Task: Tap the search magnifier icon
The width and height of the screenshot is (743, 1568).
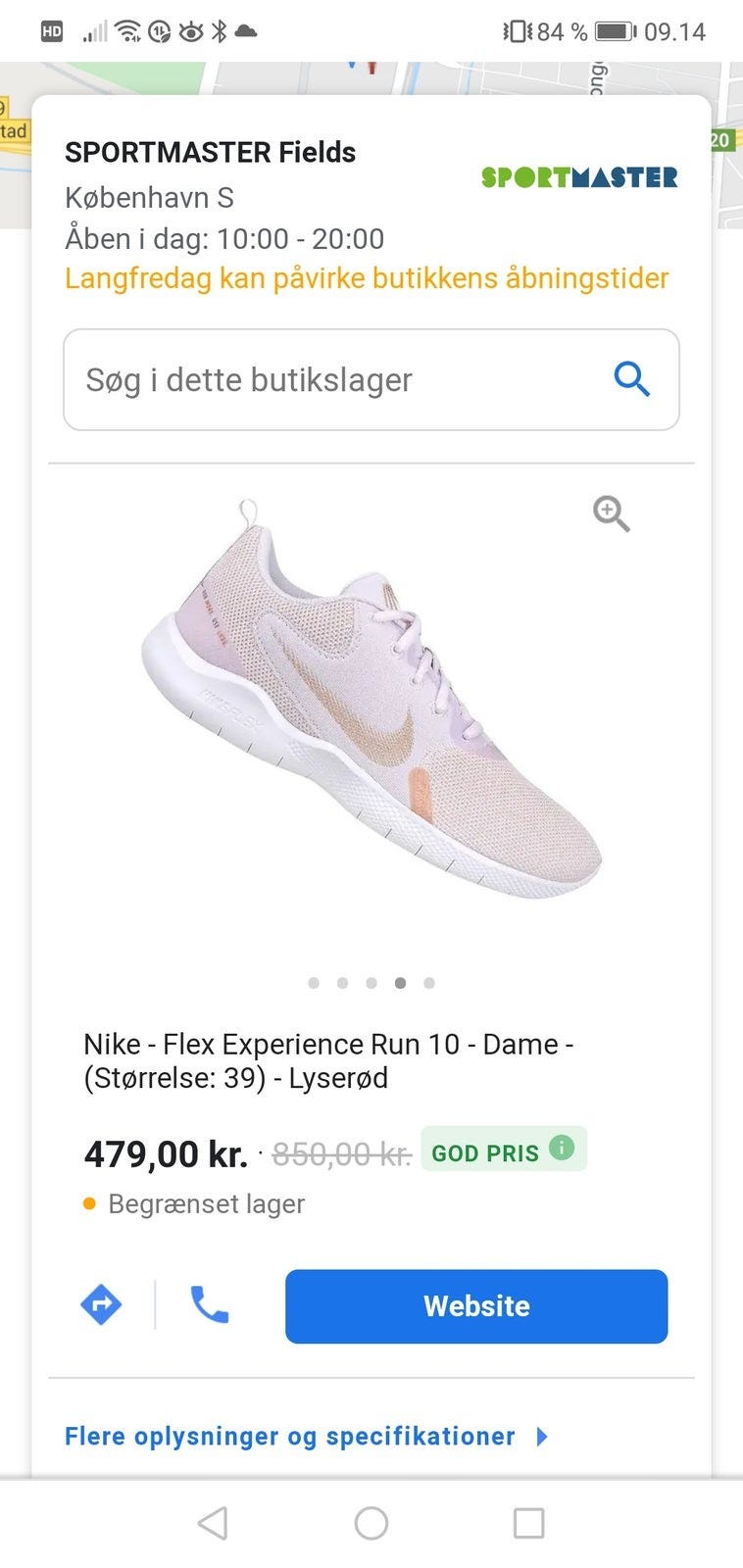Action: point(631,379)
